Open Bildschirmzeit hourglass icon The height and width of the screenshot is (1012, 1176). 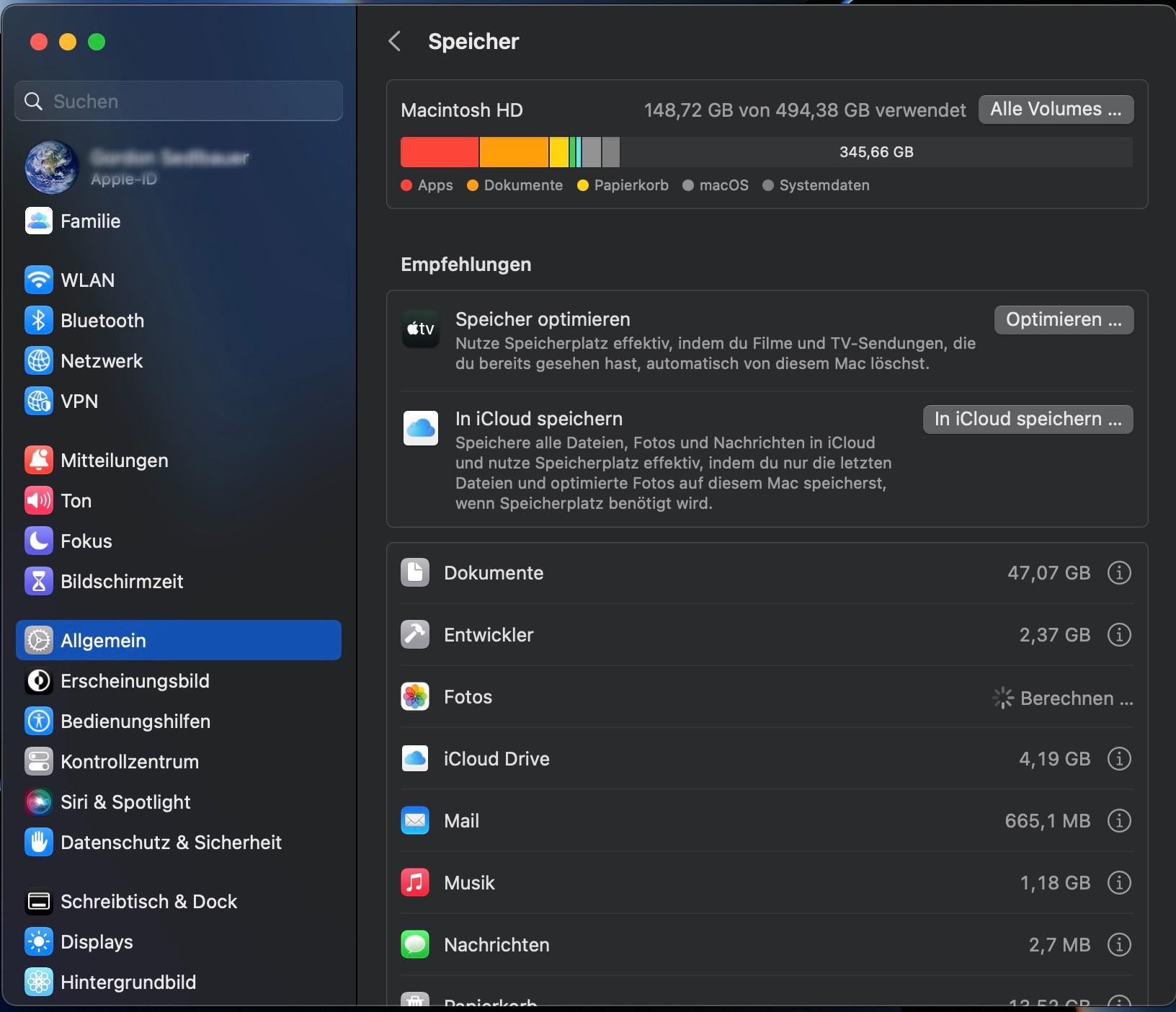pyautogui.click(x=39, y=581)
